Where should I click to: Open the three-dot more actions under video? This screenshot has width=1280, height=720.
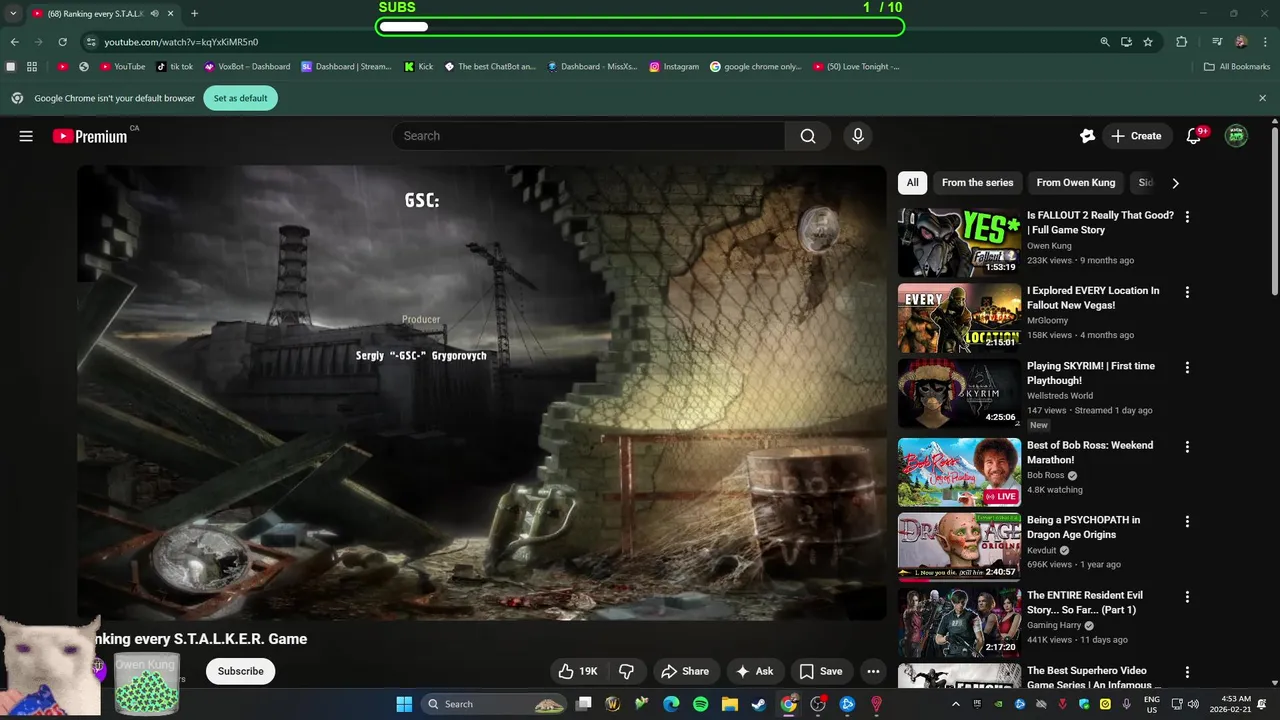tap(873, 671)
